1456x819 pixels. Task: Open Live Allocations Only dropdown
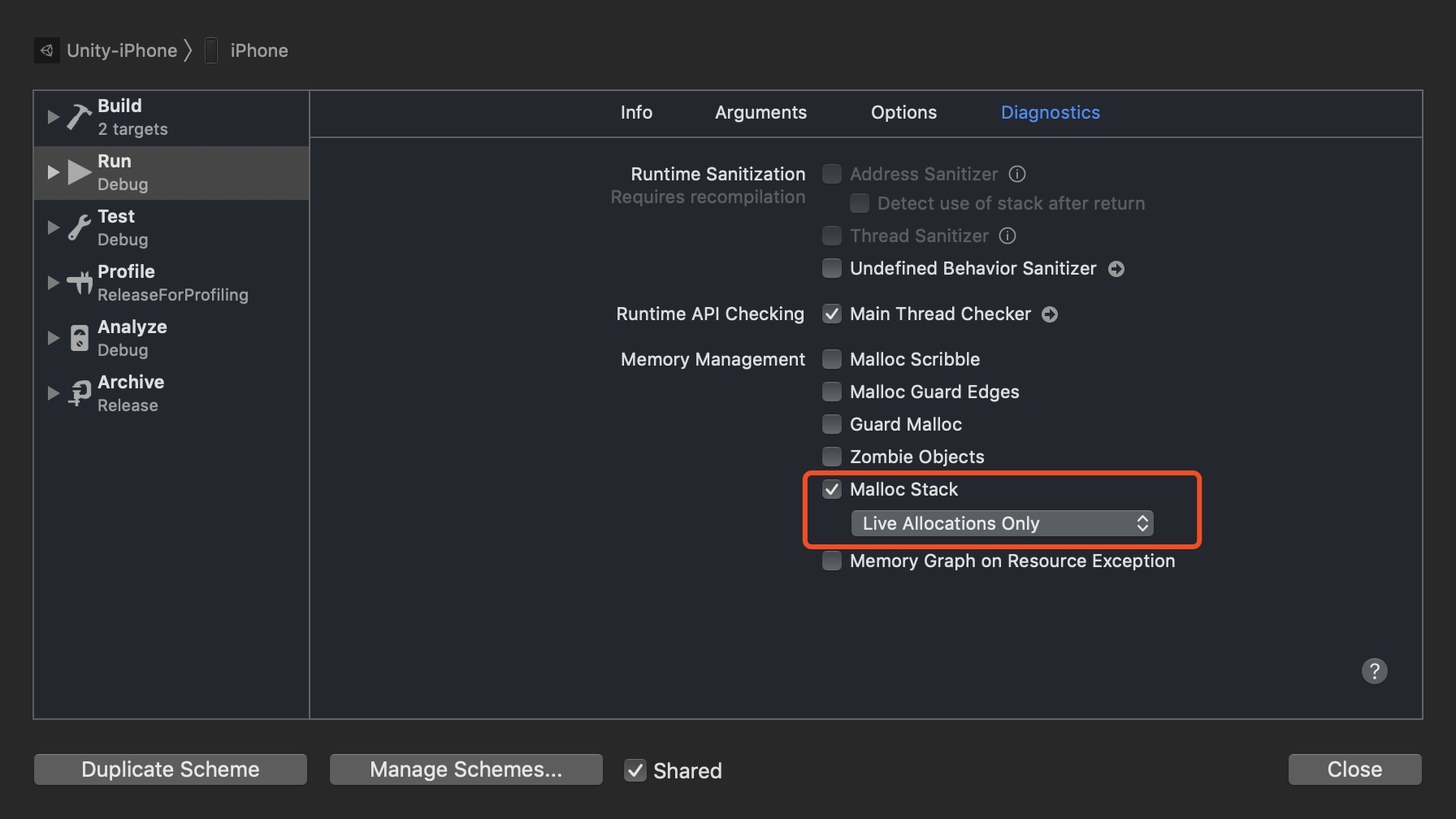1002,523
